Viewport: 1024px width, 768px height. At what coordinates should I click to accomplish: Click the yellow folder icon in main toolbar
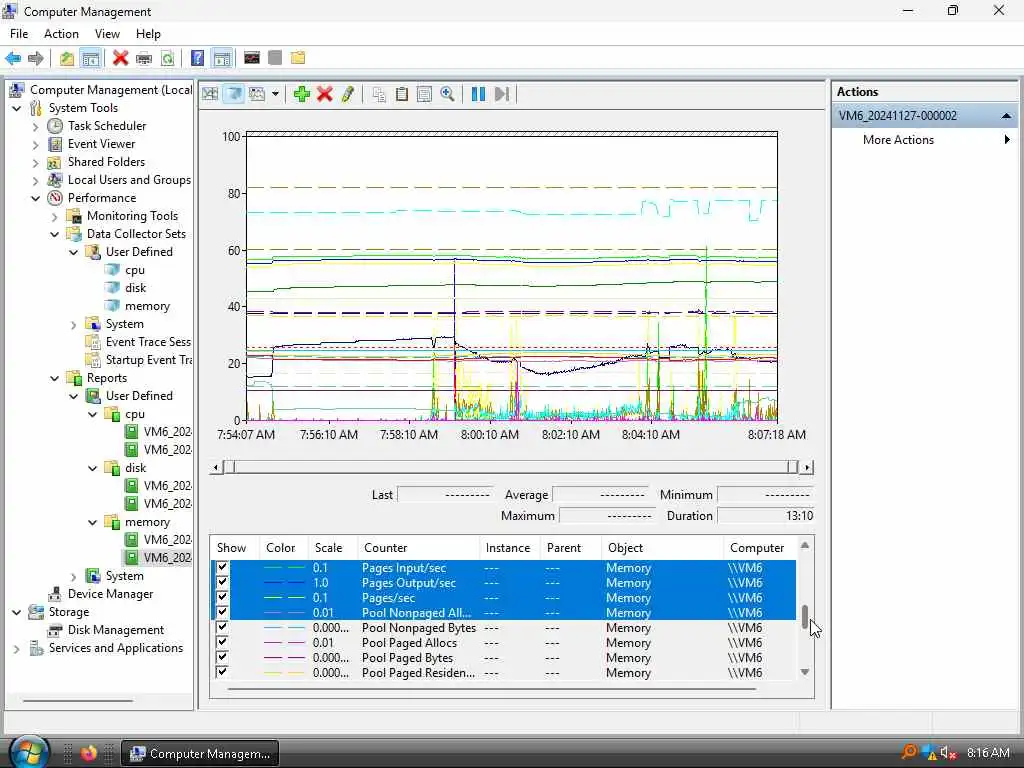(x=298, y=58)
